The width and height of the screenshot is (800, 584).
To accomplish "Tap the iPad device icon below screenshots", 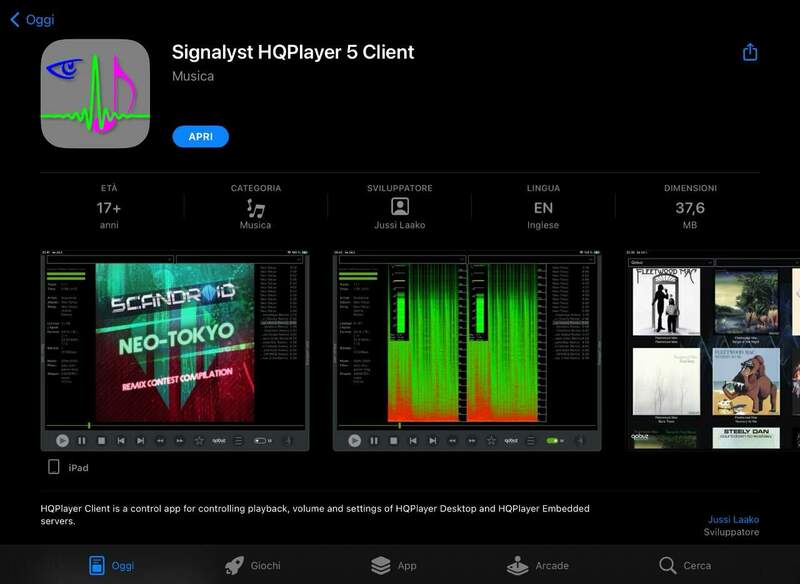I will coord(54,467).
